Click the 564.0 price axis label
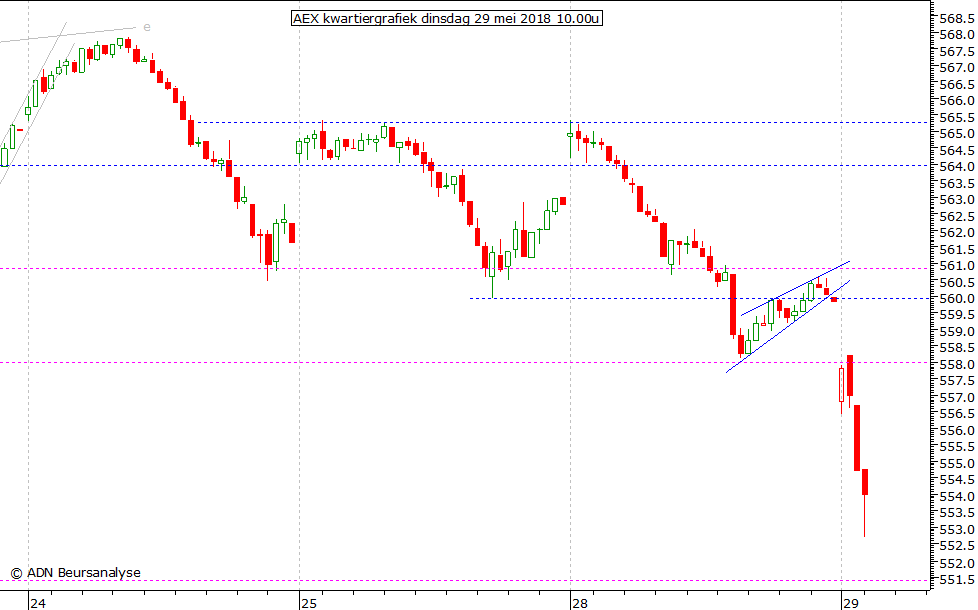The height and width of the screenshot is (610, 978). click(x=957, y=167)
